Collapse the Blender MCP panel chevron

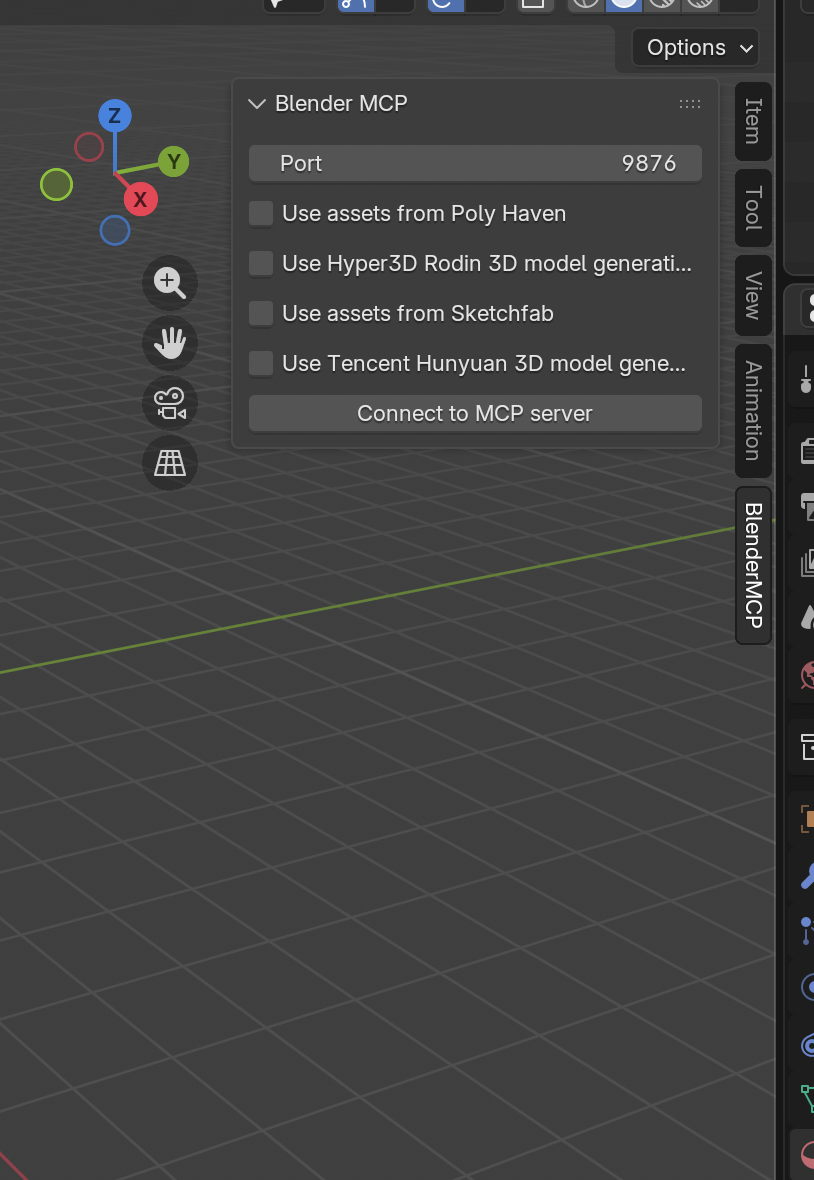pyautogui.click(x=257, y=104)
